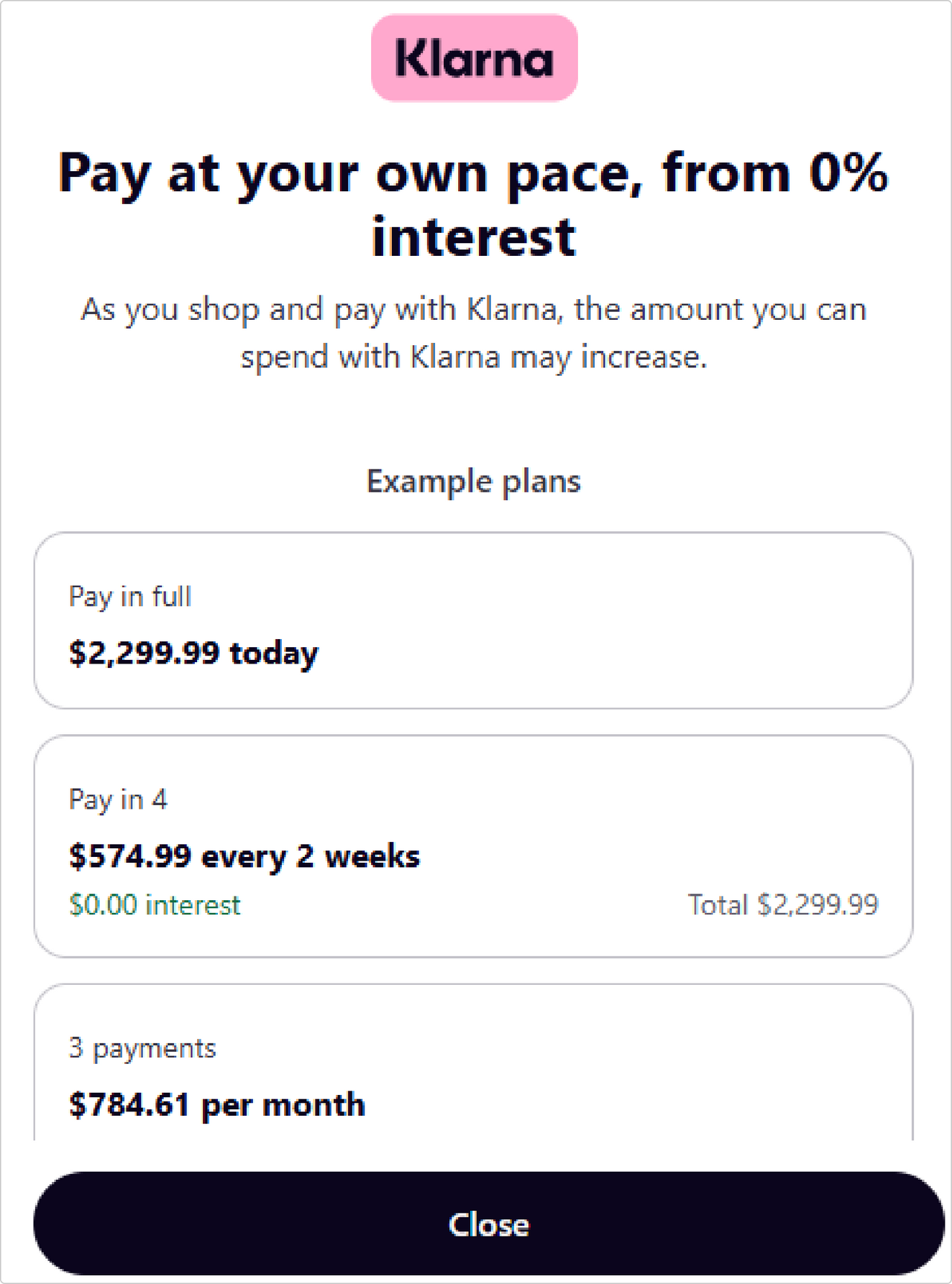Click the word "interest" under the headline

(474, 237)
